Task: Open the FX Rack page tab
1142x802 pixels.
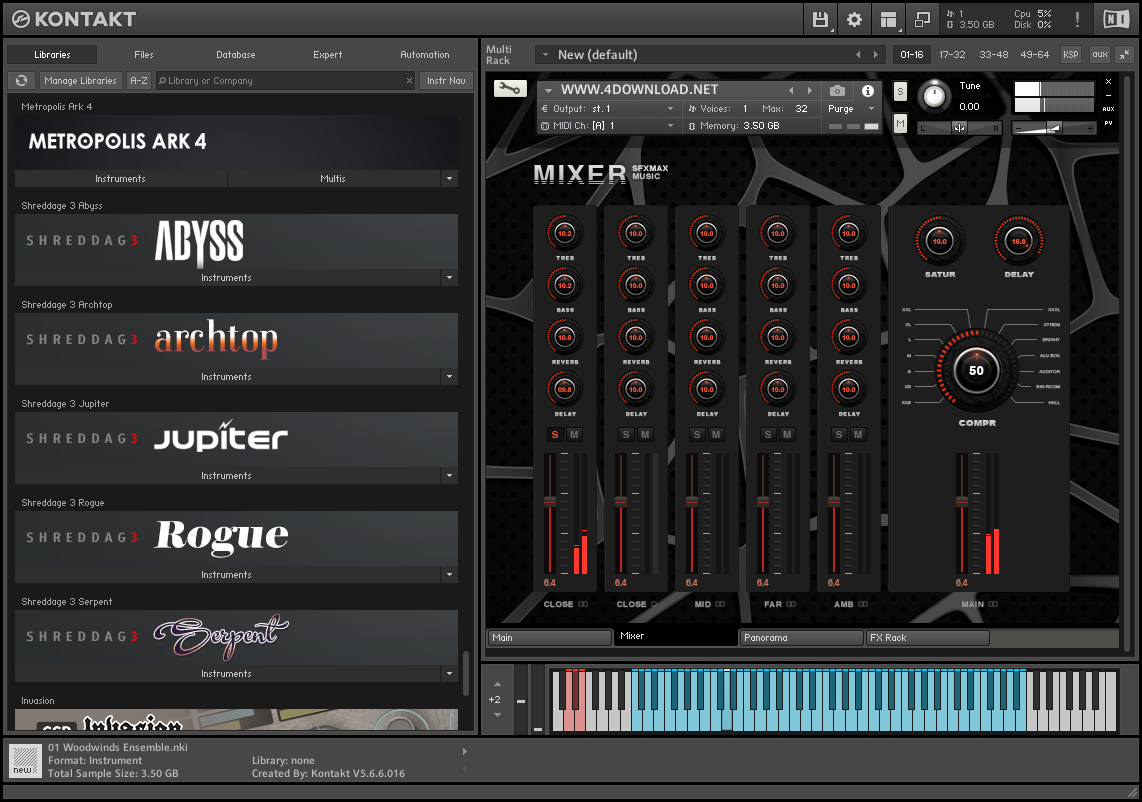Action: (927, 637)
